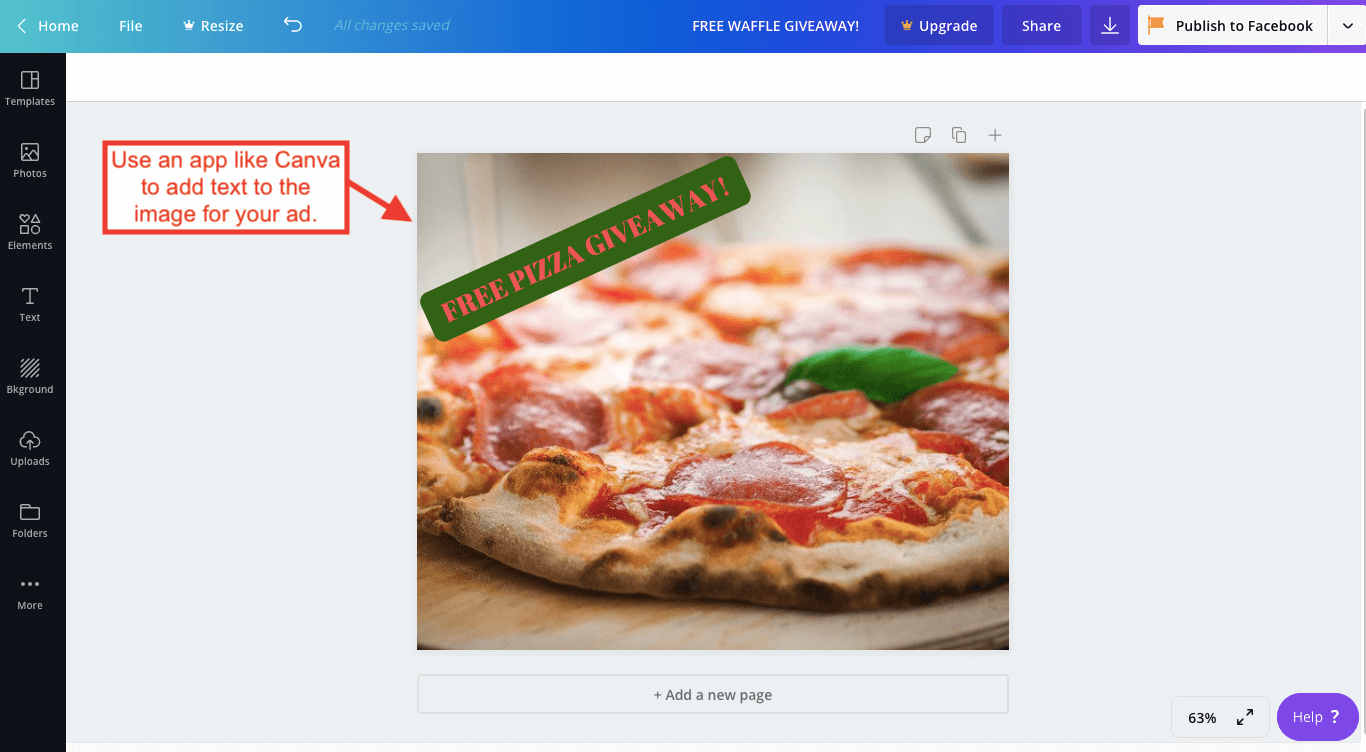Image resolution: width=1366 pixels, height=752 pixels.
Task: Open the Share options
Action: point(1041,25)
